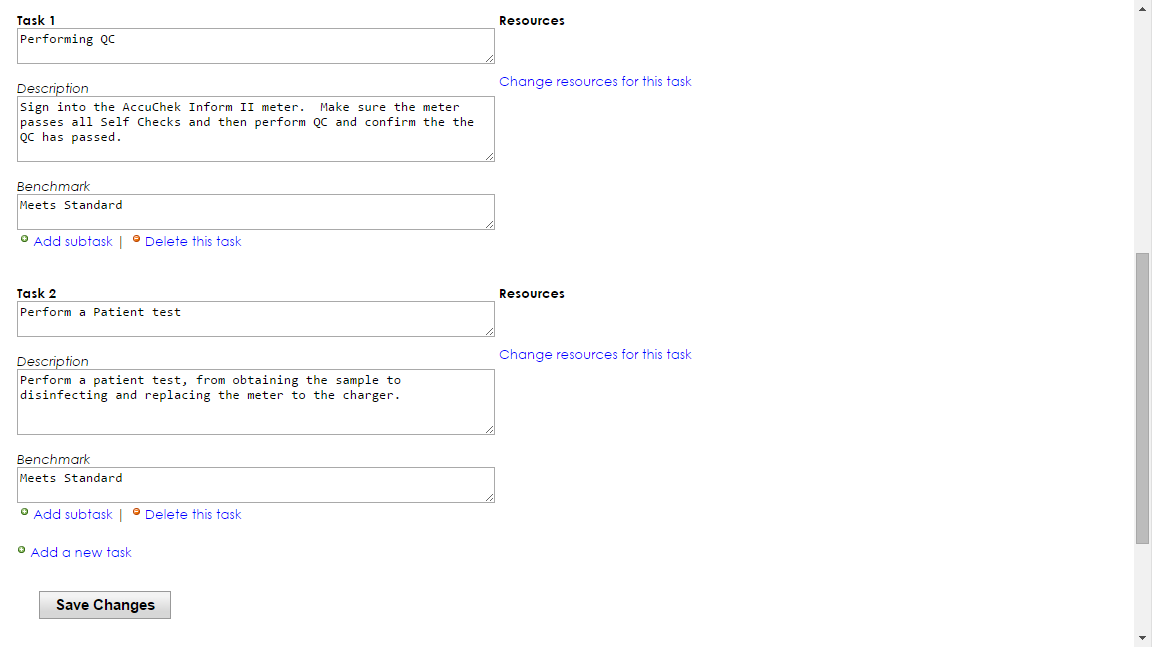
Task: Click inside the Task 2 Description text area
Action: pos(255,402)
